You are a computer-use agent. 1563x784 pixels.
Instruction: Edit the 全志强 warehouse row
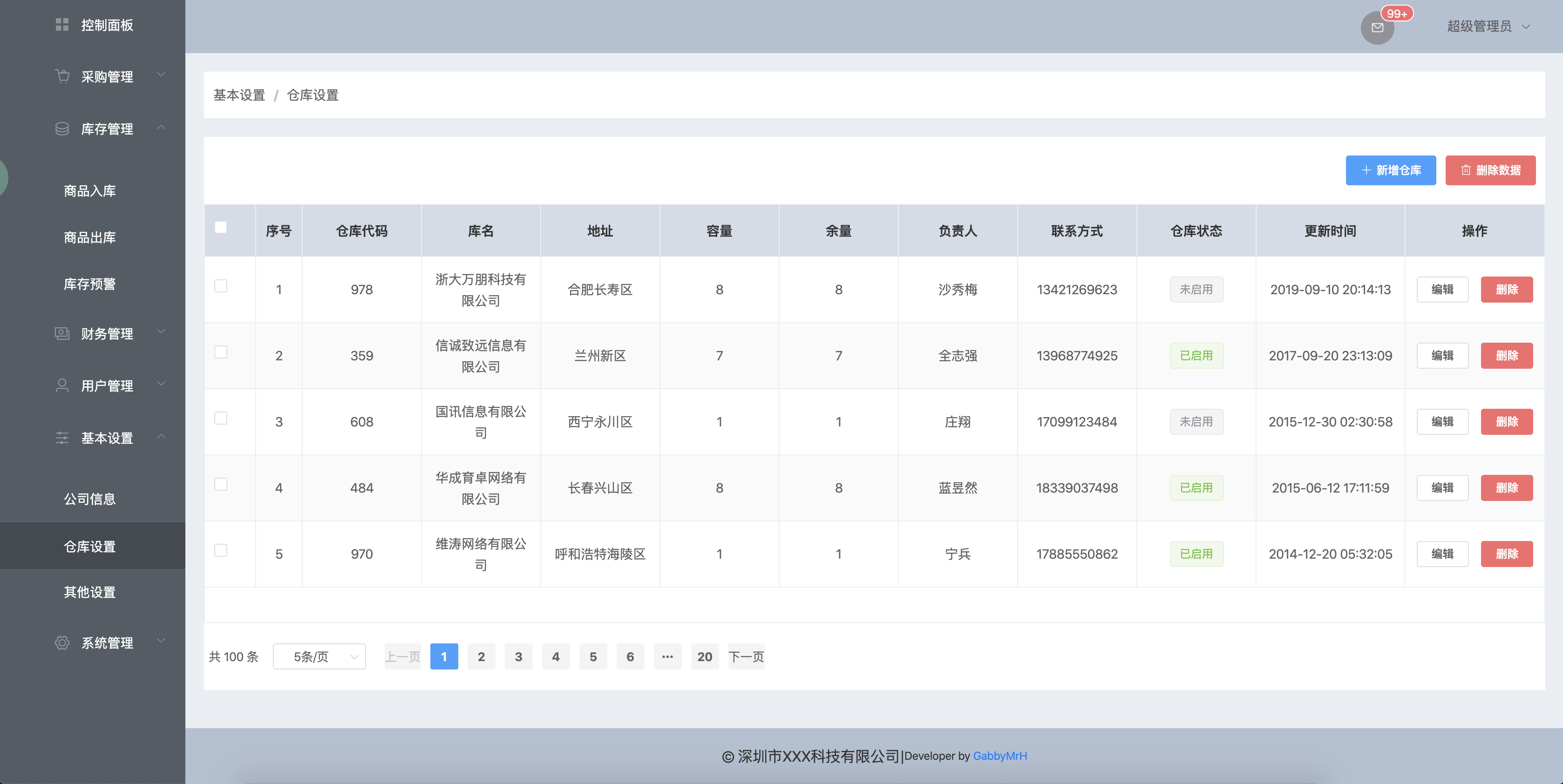coord(1442,355)
